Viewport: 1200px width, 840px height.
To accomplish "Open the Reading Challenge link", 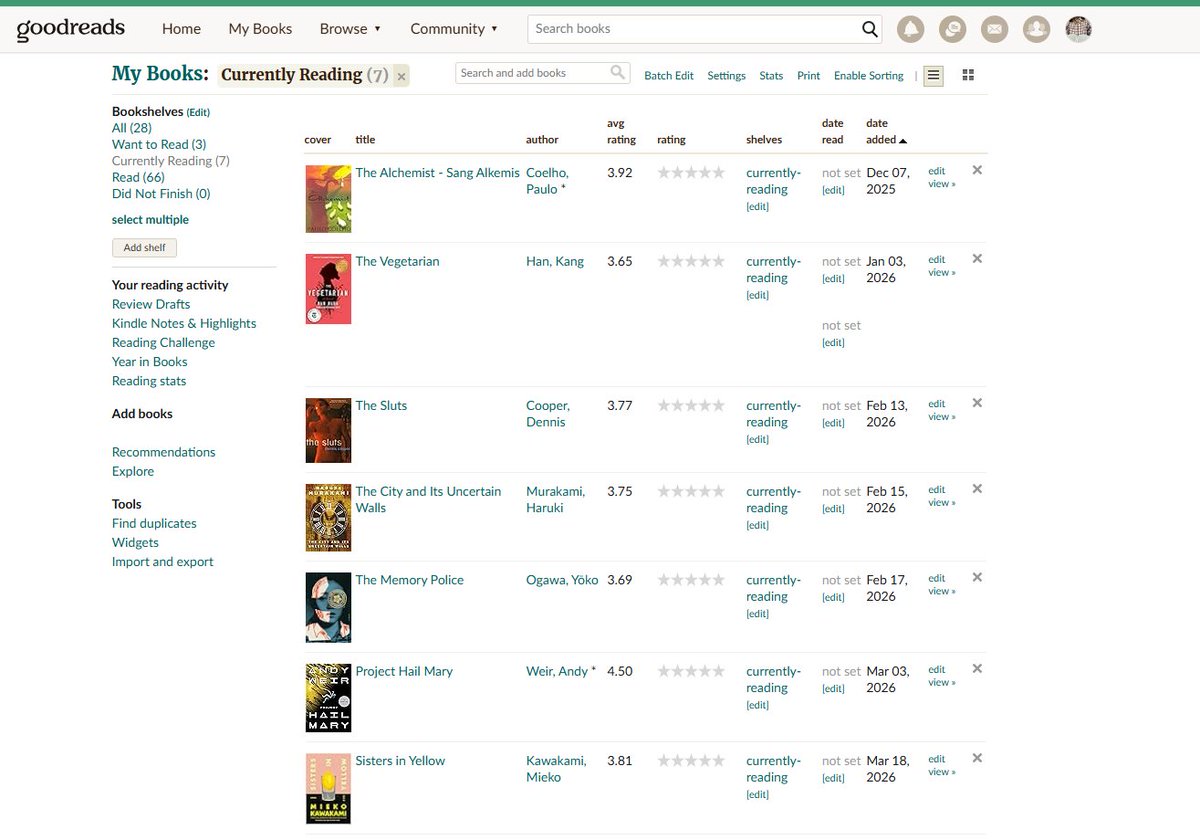I will point(163,342).
